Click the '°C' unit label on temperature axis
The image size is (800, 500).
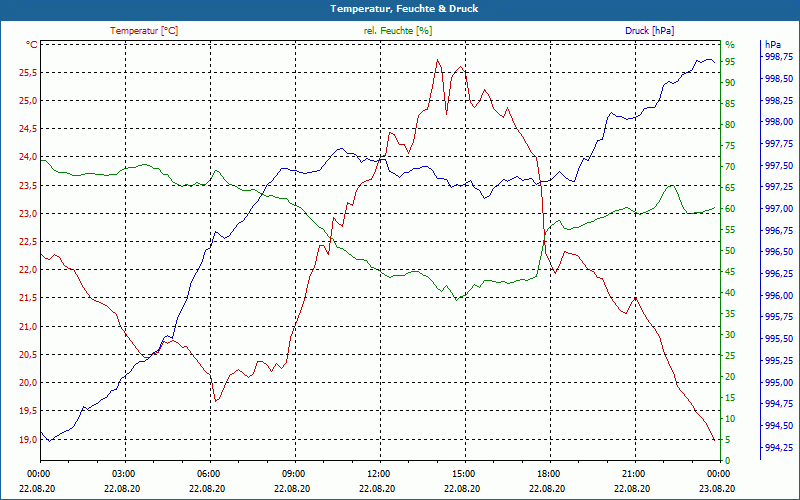(x=32, y=44)
